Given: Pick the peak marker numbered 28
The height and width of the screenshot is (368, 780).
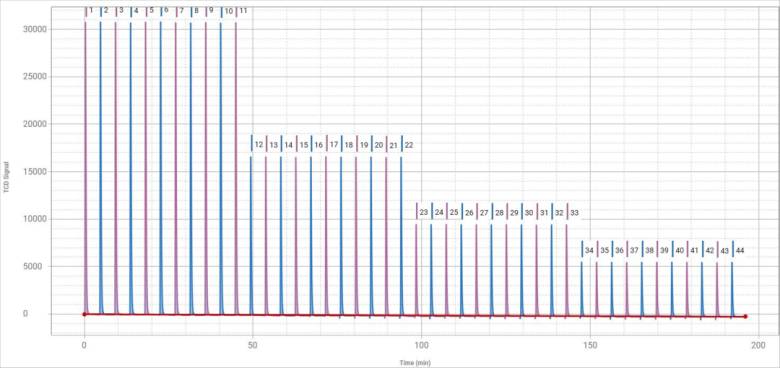Looking at the screenshot, I should [498, 212].
